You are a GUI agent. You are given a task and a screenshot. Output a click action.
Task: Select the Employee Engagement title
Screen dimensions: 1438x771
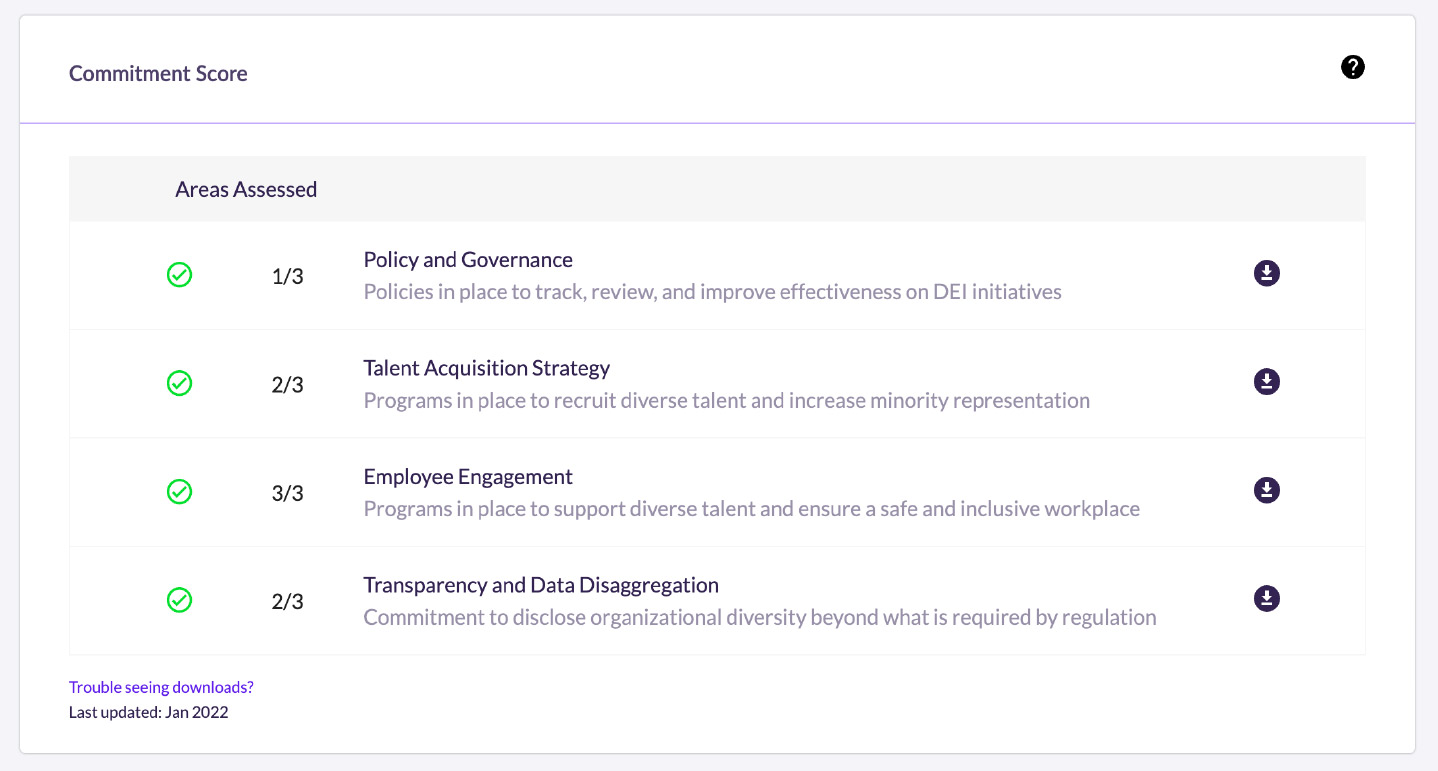pos(468,477)
